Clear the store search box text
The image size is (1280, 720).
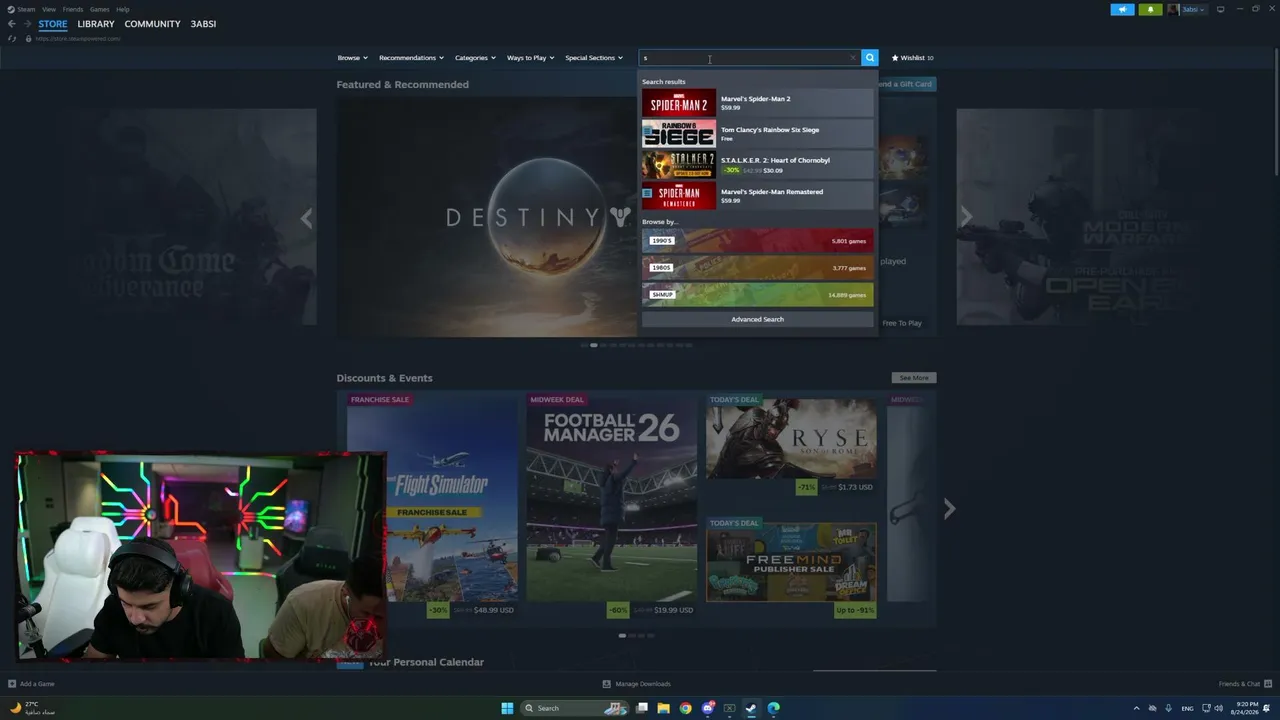pyautogui.click(x=852, y=58)
